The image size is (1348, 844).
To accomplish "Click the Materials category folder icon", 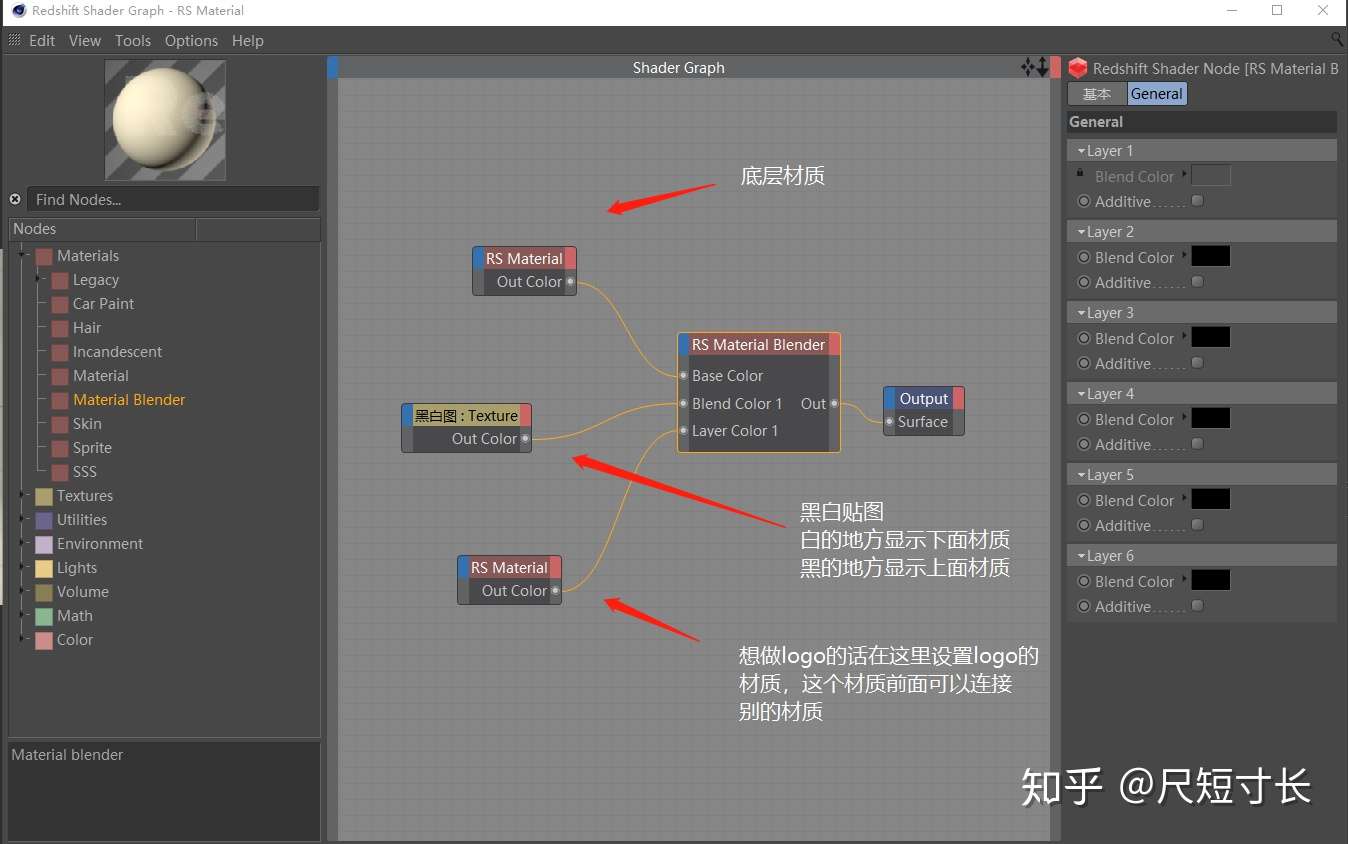I will pos(44,256).
